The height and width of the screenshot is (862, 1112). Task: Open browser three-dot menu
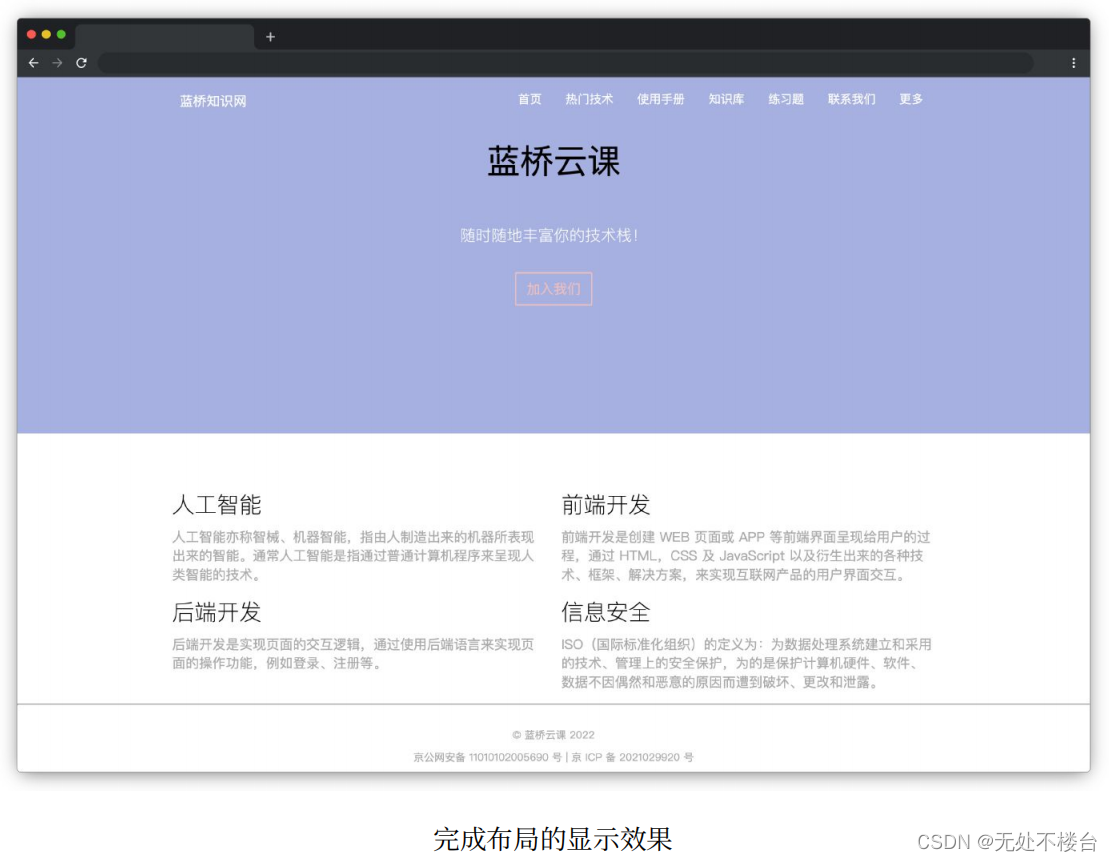click(x=1073, y=63)
